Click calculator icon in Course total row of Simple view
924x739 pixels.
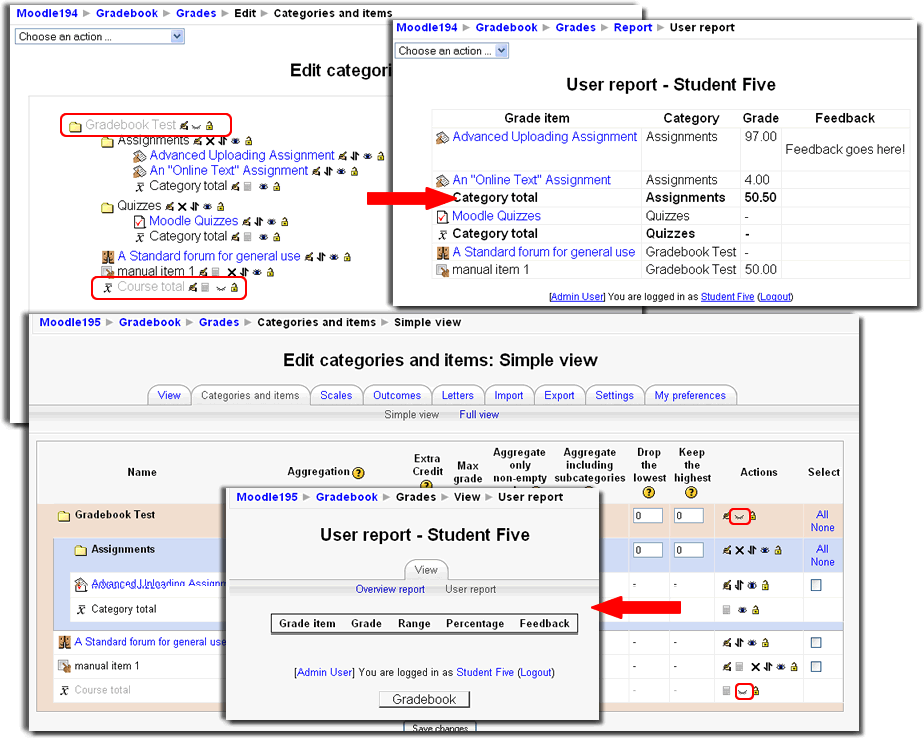(727, 691)
